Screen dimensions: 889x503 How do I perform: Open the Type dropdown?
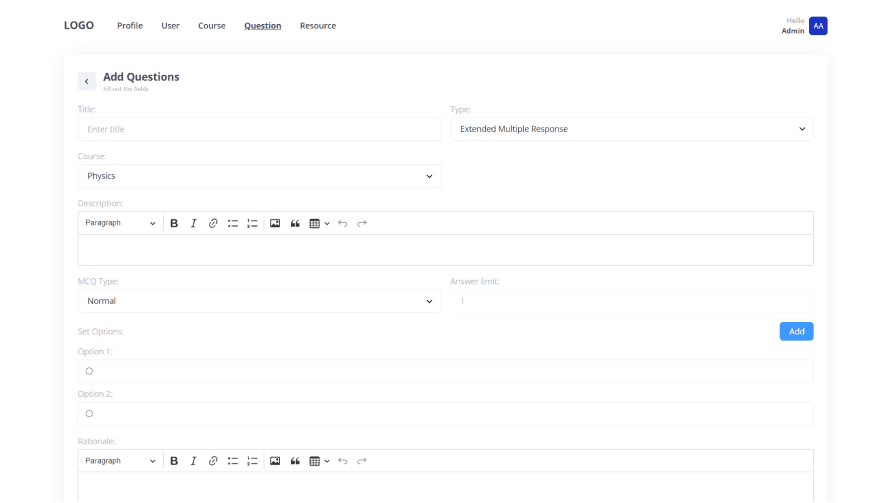631,129
